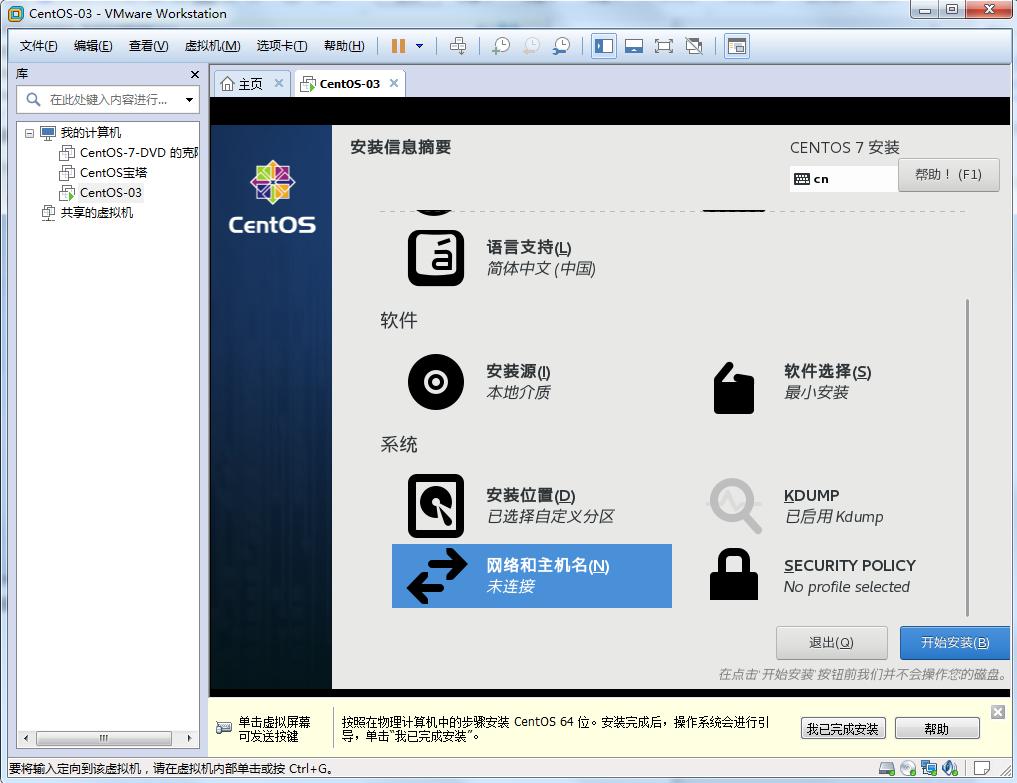Open 网络和主机名(N) arrows icon
Image resolution: width=1017 pixels, height=783 pixels.
437,576
